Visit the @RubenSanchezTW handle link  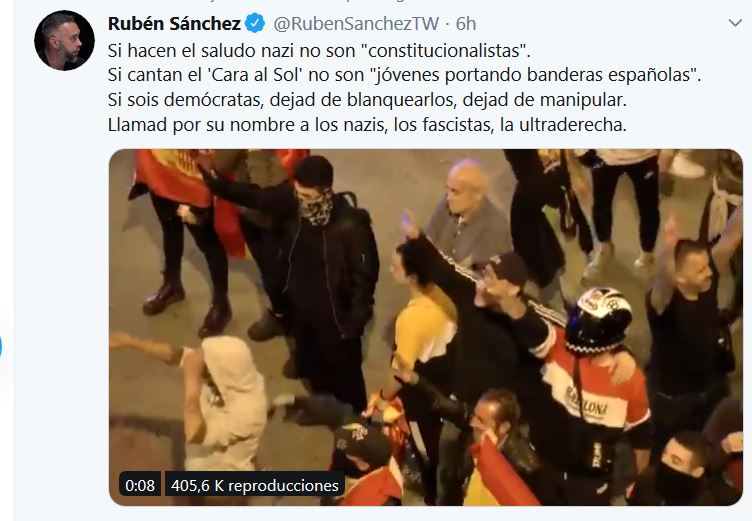[356, 24]
